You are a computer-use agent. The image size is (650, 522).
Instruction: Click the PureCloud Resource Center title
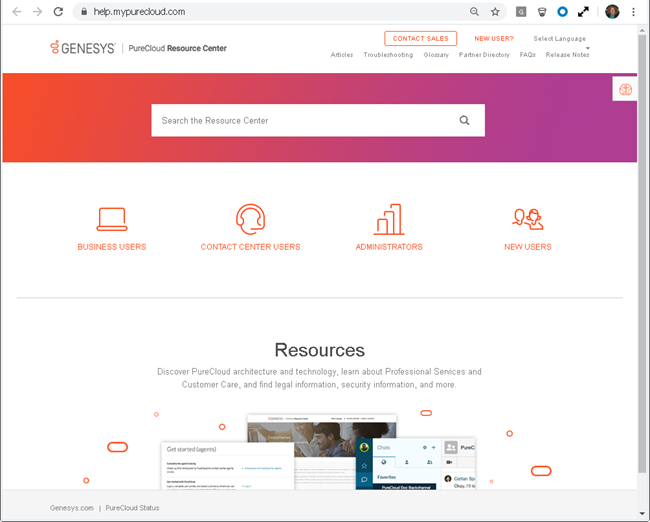point(177,48)
